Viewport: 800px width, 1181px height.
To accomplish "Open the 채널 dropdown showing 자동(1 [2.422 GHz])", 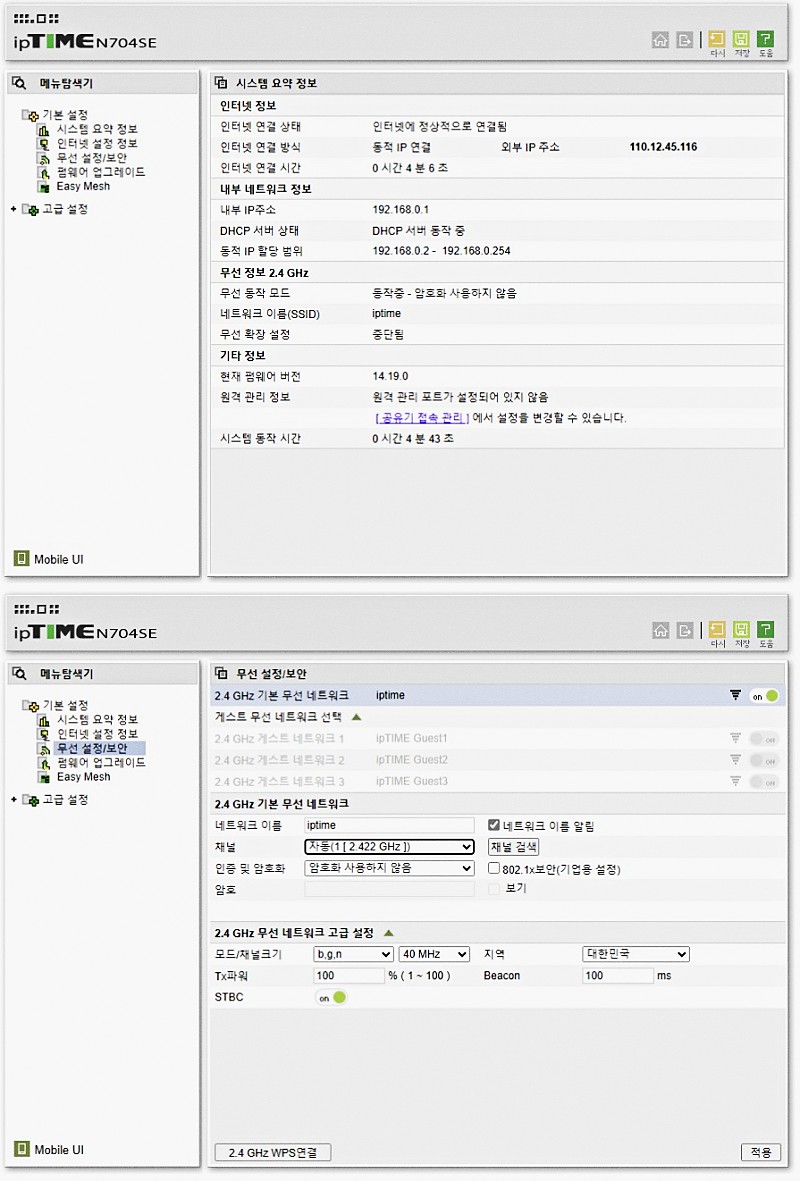I will tap(389, 847).
